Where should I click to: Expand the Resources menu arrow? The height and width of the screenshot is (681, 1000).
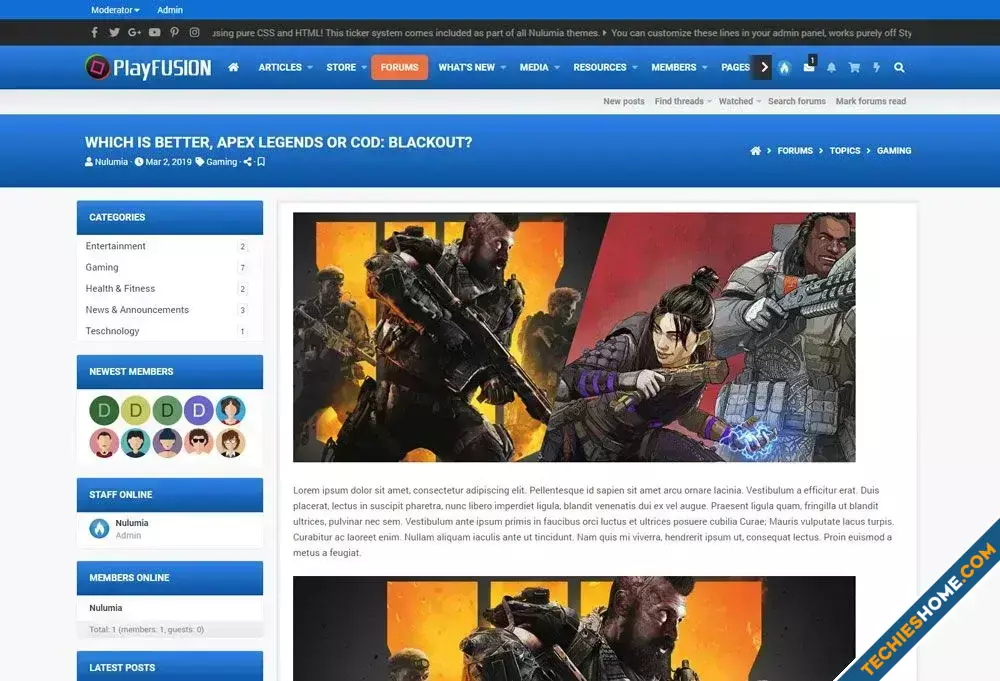pyautogui.click(x=635, y=67)
